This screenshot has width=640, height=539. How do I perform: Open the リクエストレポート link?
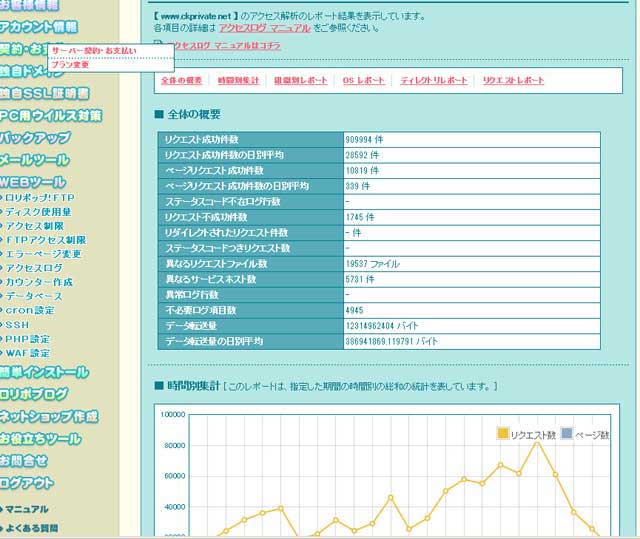[513, 80]
